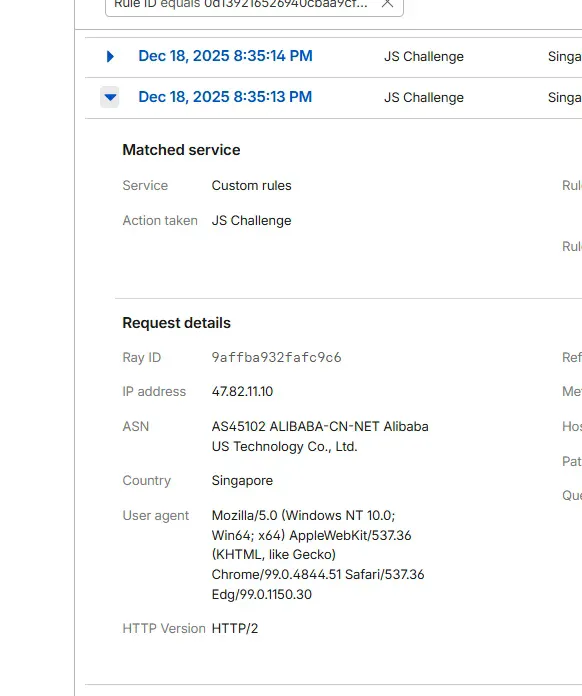Select the Ray ID 9affba932fafc9c6

276,357
